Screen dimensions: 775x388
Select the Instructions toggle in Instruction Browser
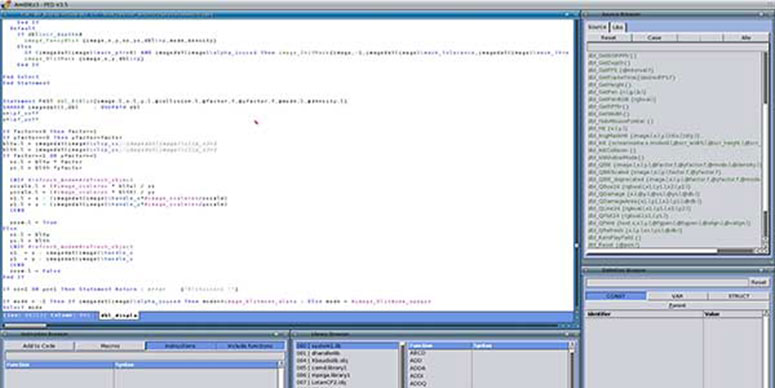pyautogui.click(x=180, y=346)
